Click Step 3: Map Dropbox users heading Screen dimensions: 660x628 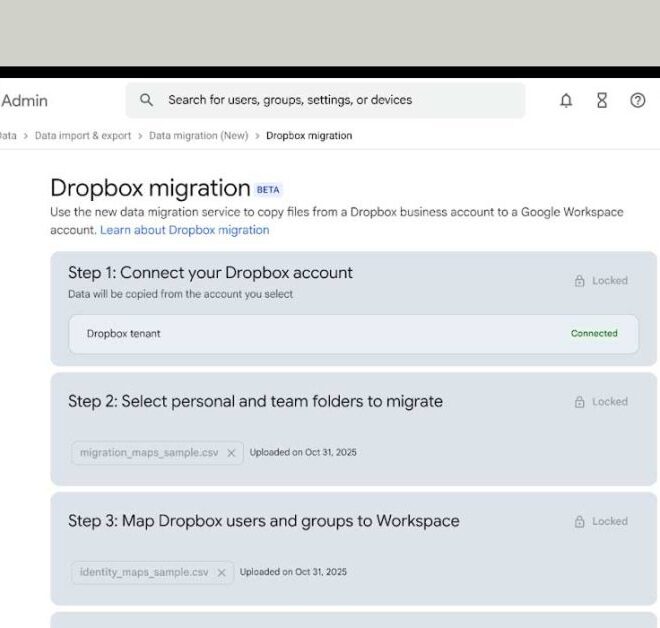(x=264, y=521)
